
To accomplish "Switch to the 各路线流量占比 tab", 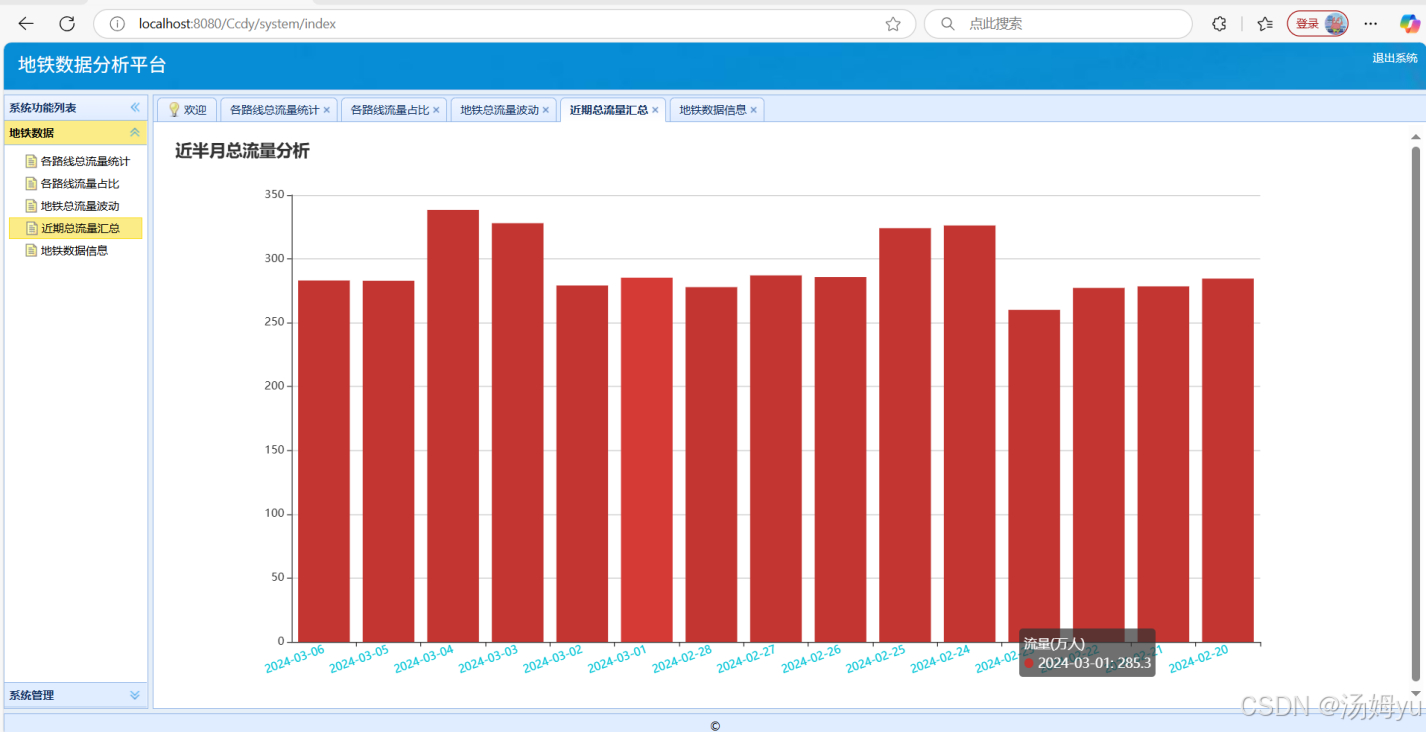I will click(x=390, y=110).
